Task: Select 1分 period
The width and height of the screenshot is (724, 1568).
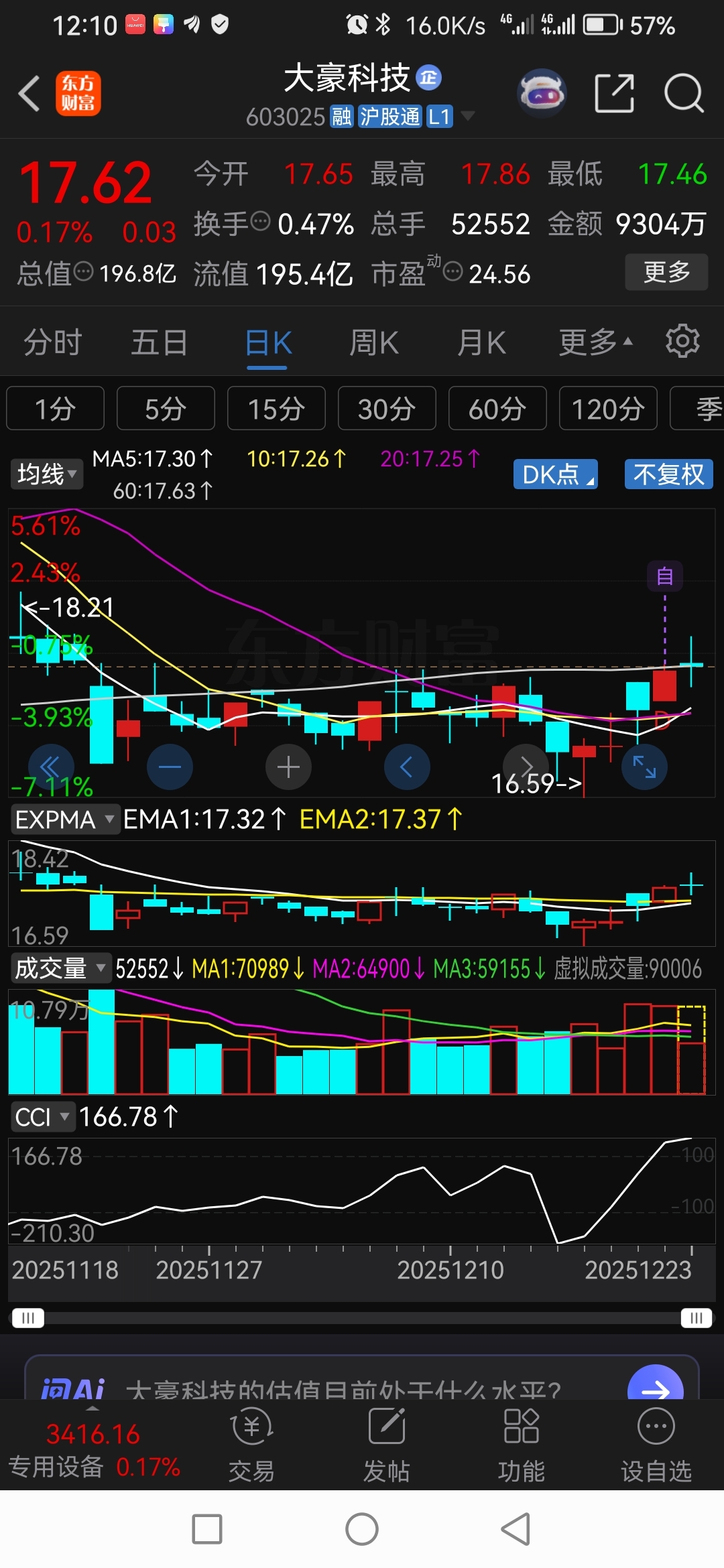Action: (56, 408)
